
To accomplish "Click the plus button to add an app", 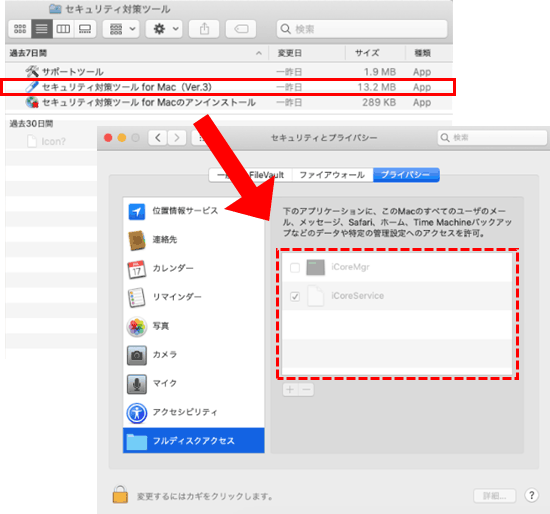I will coord(290,389).
